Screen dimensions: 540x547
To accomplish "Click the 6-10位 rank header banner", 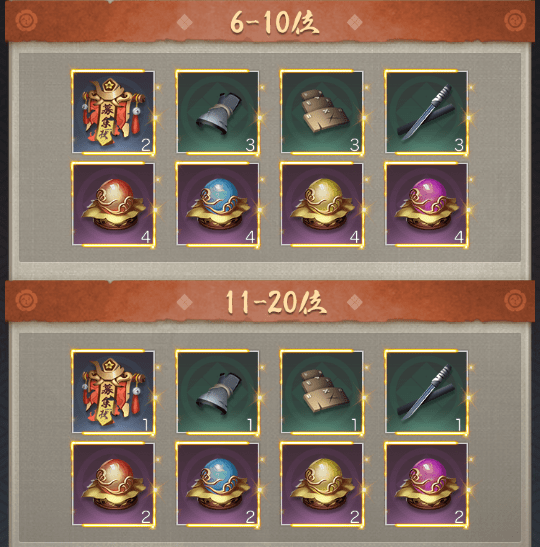I will coord(270,22).
